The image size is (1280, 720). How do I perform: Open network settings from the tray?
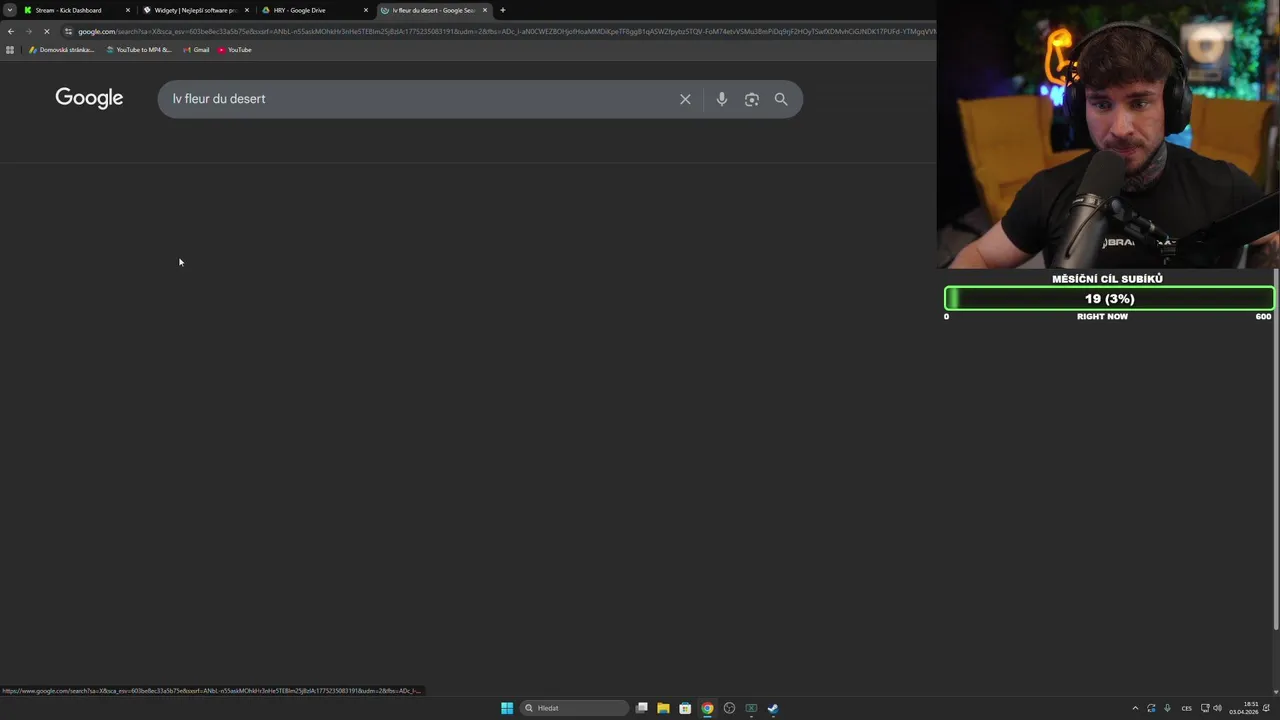coord(1205,708)
